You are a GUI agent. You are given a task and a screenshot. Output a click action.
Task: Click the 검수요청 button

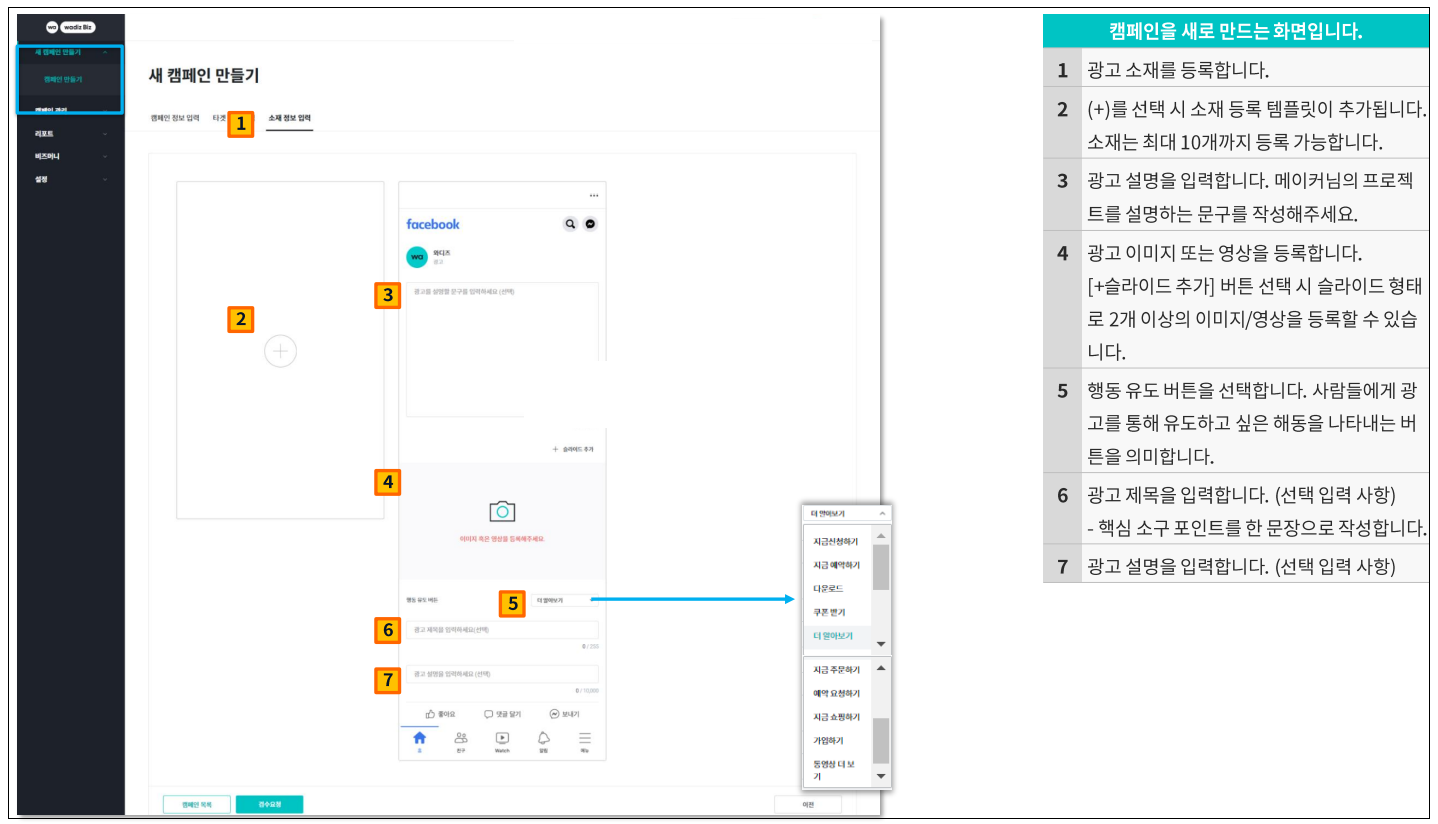pyautogui.click(x=268, y=803)
